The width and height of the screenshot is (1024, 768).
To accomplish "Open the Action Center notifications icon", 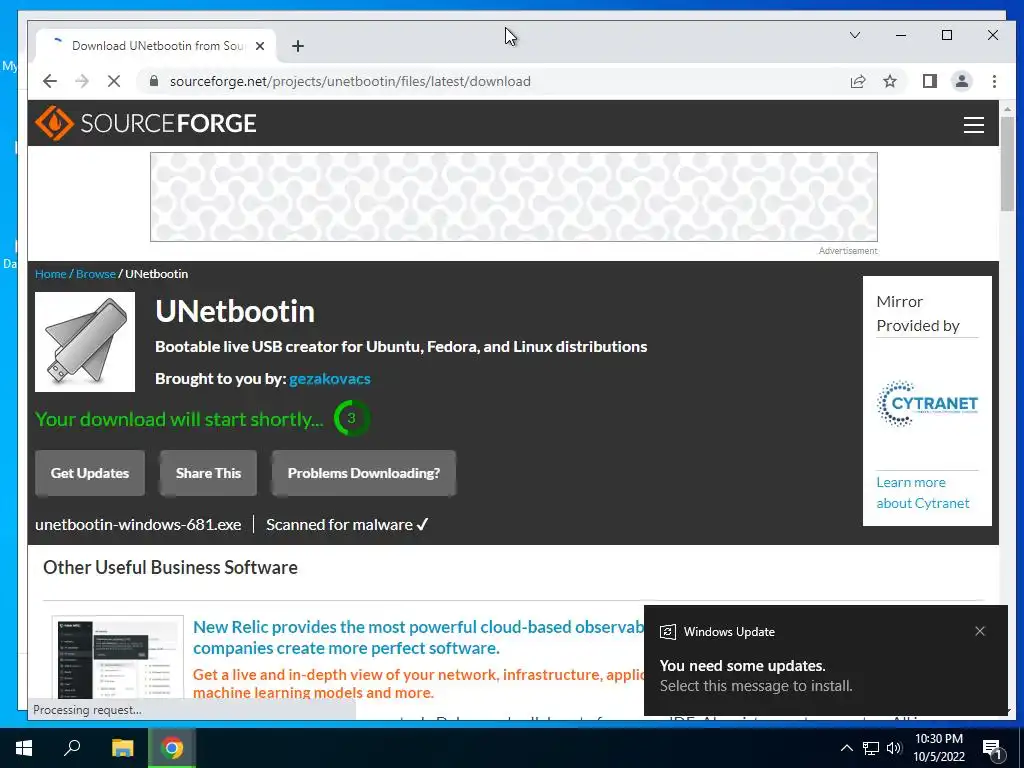I will pos(993,750).
